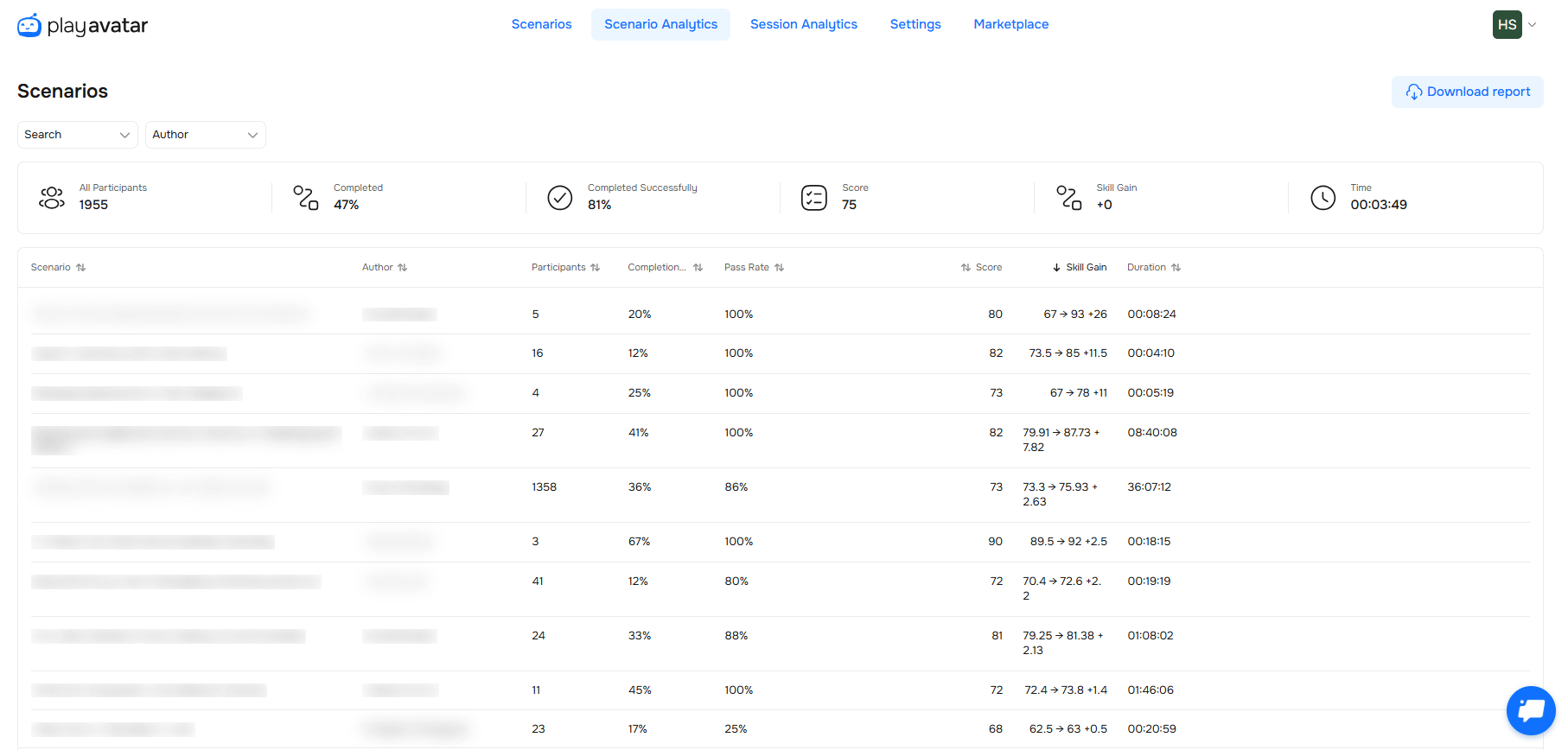
Task: Click the Time clock icon
Action: [x=1323, y=198]
